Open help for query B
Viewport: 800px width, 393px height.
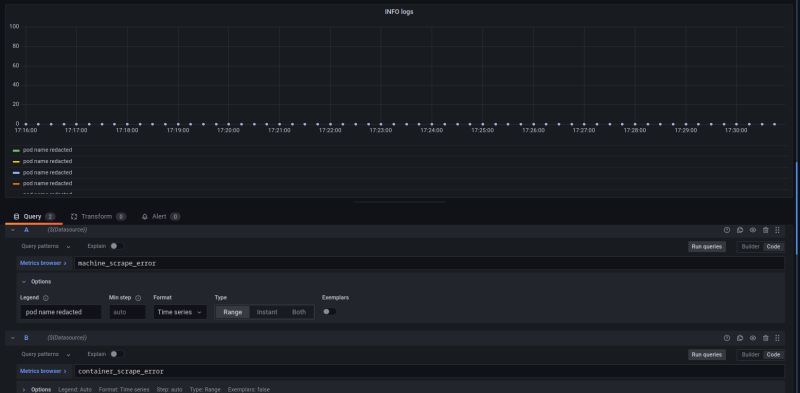(x=727, y=338)
